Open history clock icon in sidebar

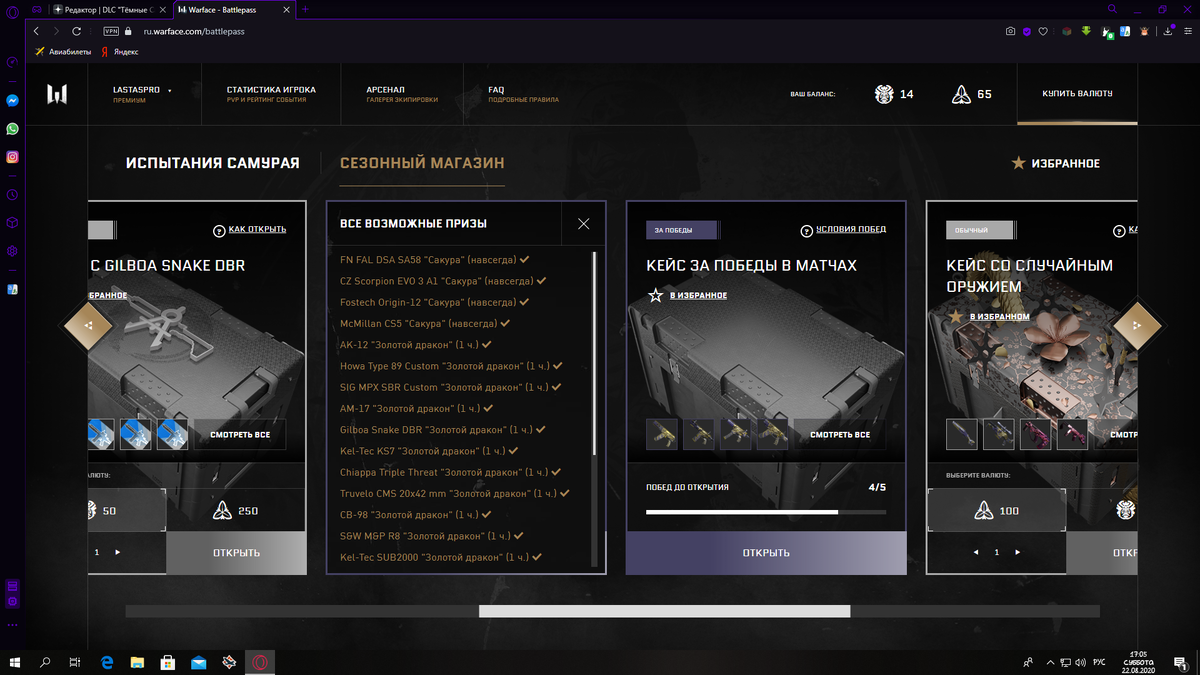12,195
